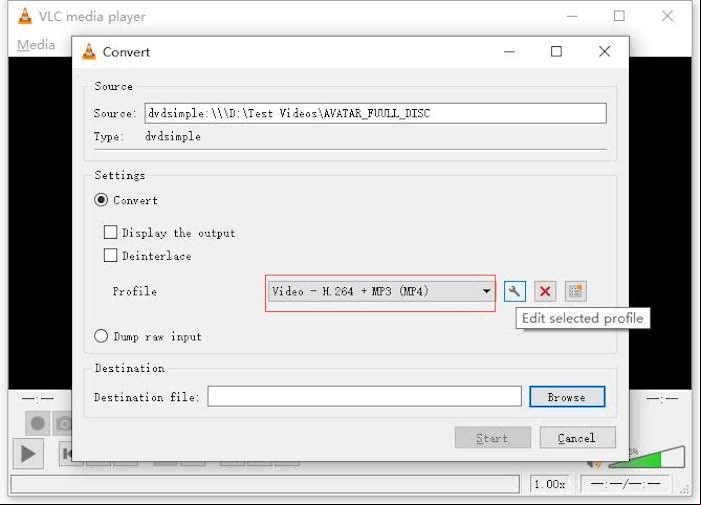Open the Media menu in VLC

[x=36, y=45]
